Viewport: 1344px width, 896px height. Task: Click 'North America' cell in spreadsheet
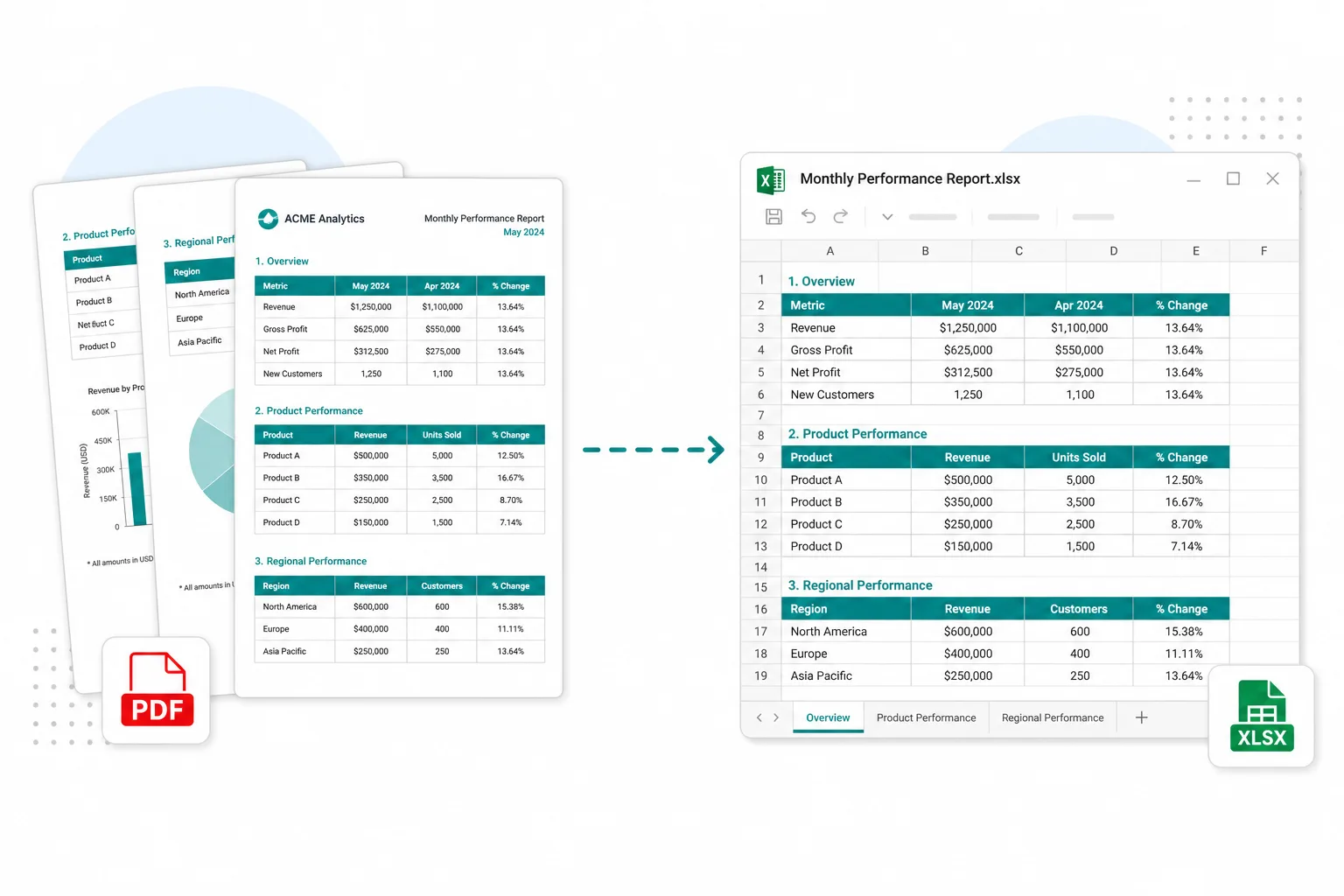click(x=846, y=632)
